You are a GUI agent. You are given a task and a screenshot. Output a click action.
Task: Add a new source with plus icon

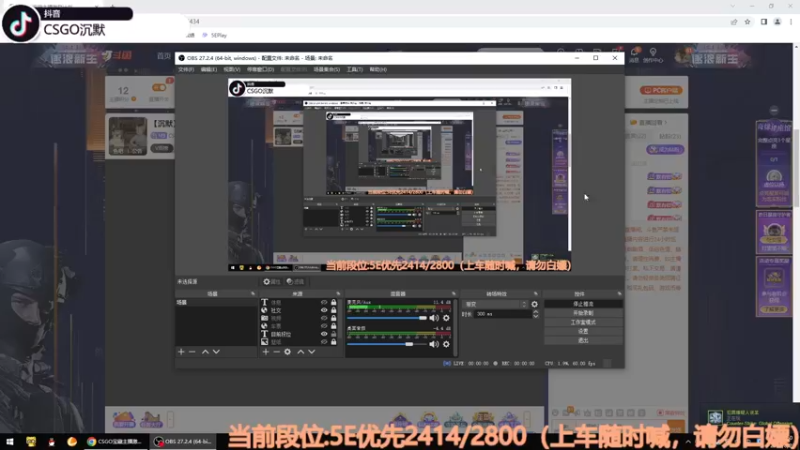(x=265, y=352)
